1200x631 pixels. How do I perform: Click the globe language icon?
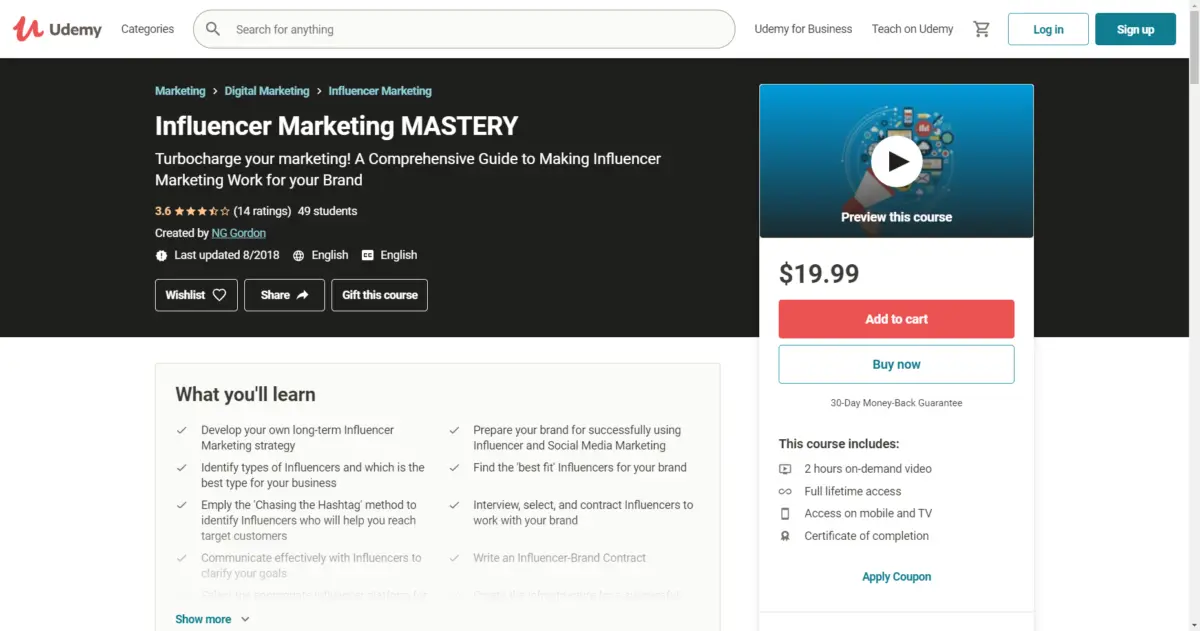(x=298, y=255)
